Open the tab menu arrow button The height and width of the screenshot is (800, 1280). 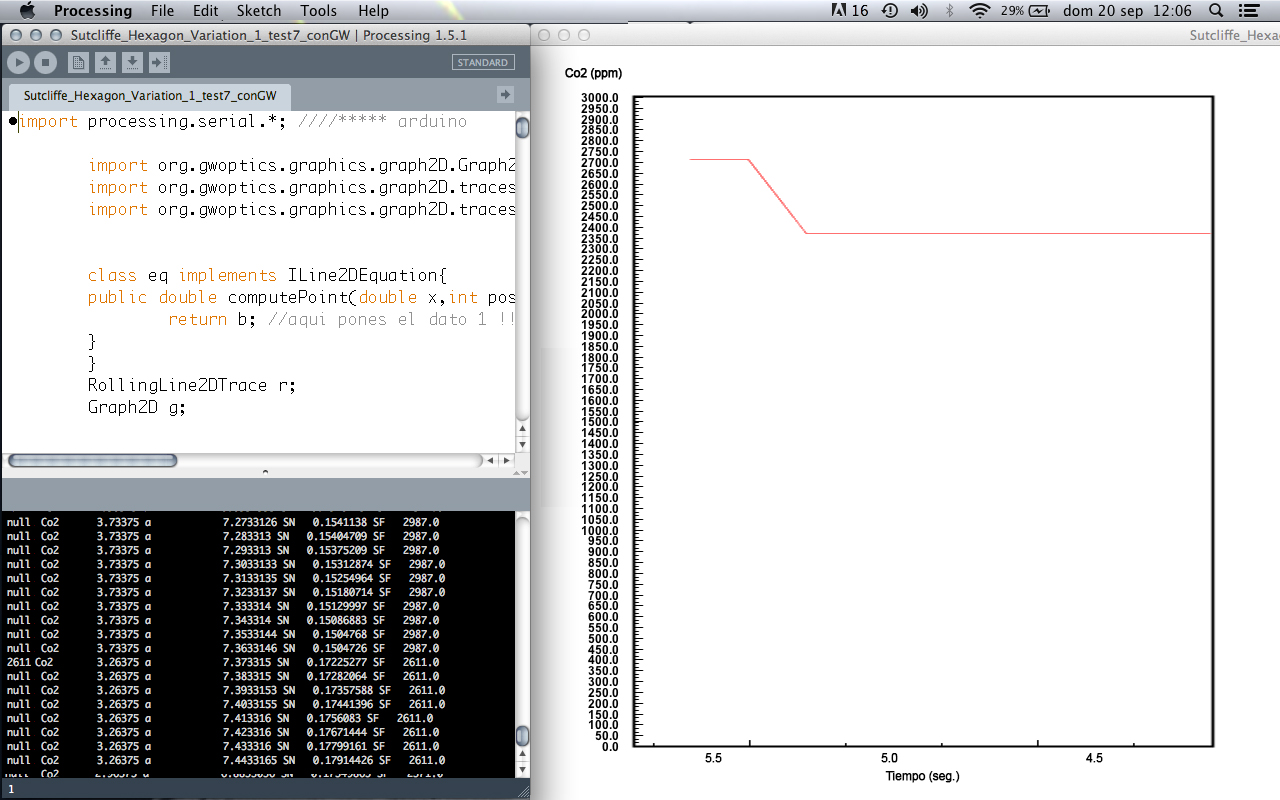(505, 95)
